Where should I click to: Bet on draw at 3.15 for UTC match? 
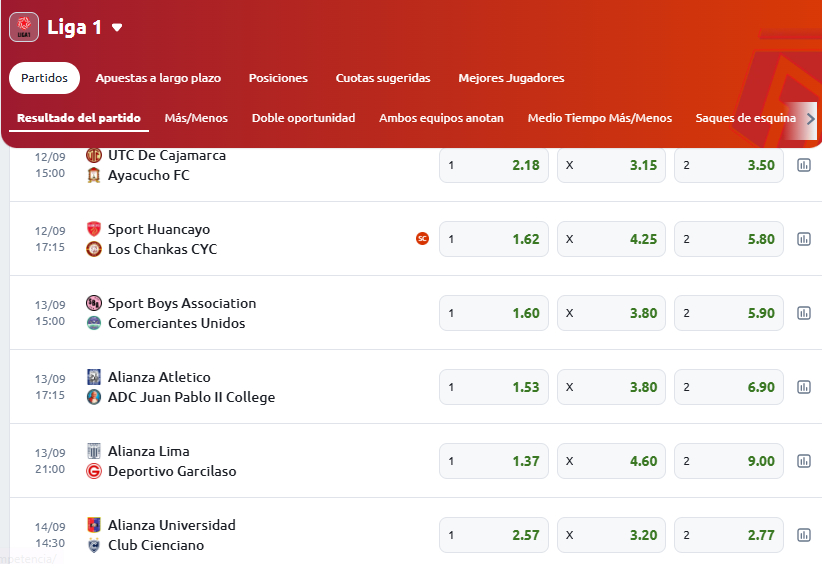(x=611, y=165)
